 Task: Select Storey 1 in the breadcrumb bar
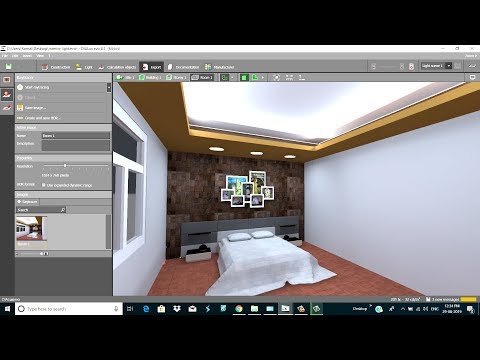tap(176, 78)
